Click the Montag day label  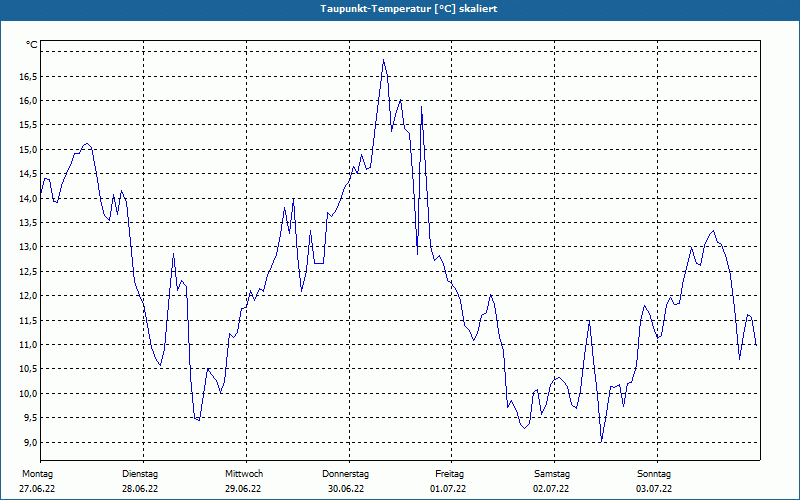(37, 474)
